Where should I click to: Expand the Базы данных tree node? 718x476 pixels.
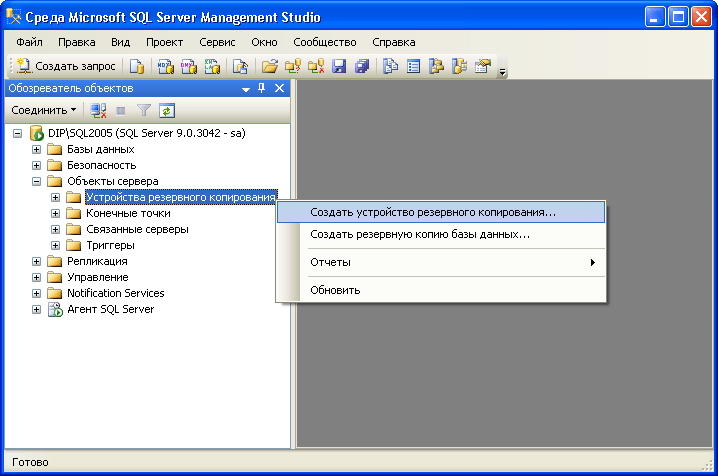(x=37, y=149)
